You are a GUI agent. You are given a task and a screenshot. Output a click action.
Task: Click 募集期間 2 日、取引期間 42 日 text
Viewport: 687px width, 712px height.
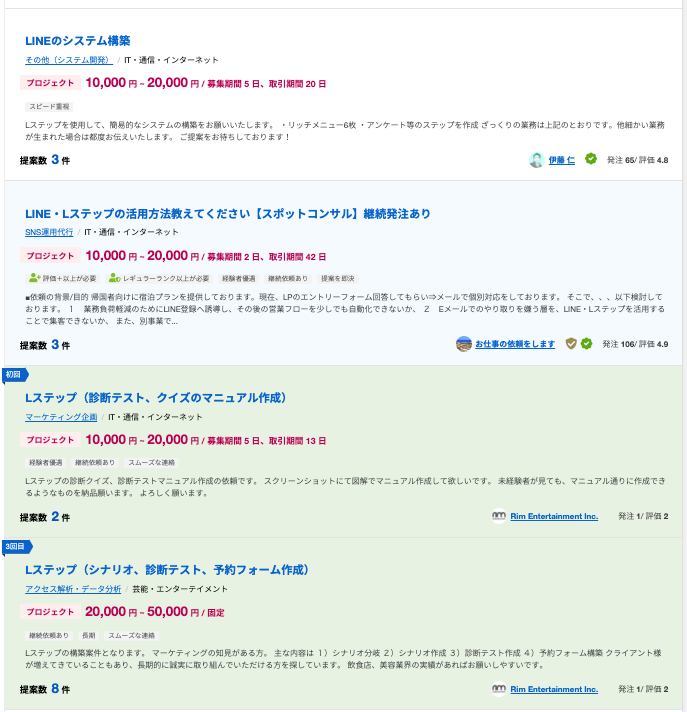[267, 257]
